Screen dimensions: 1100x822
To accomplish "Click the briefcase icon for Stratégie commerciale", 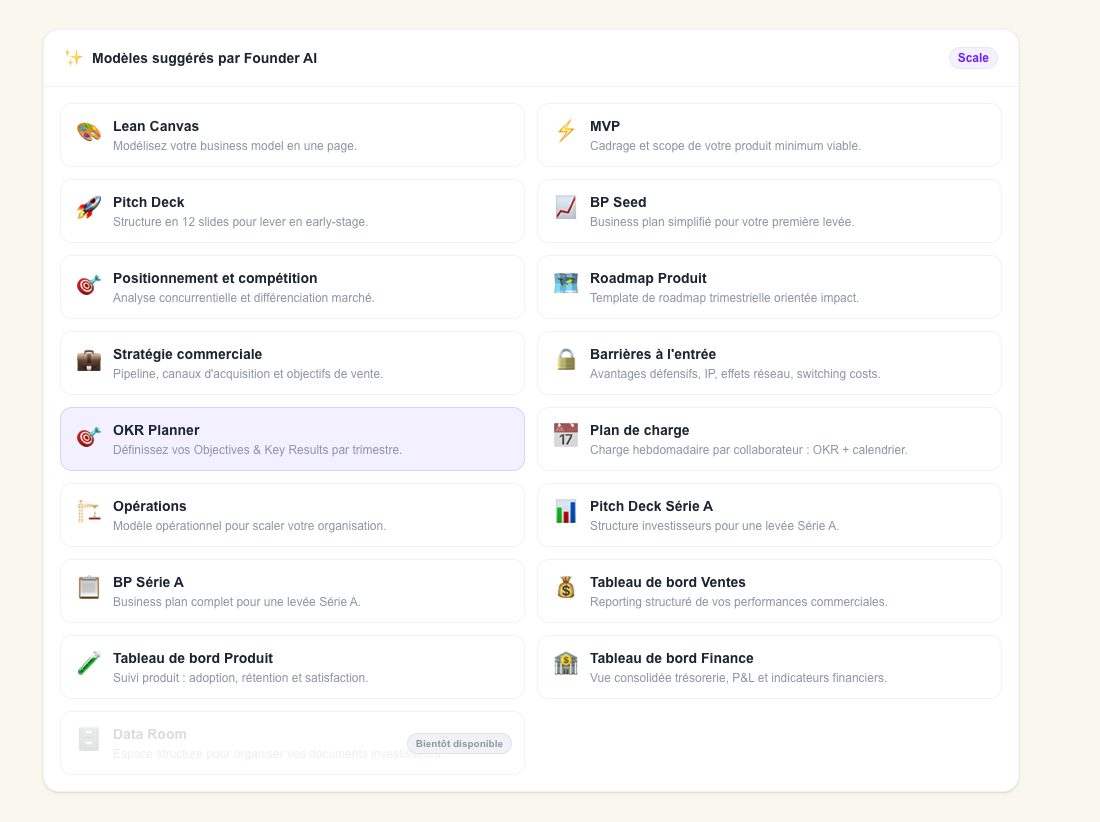I will [89, 360].
